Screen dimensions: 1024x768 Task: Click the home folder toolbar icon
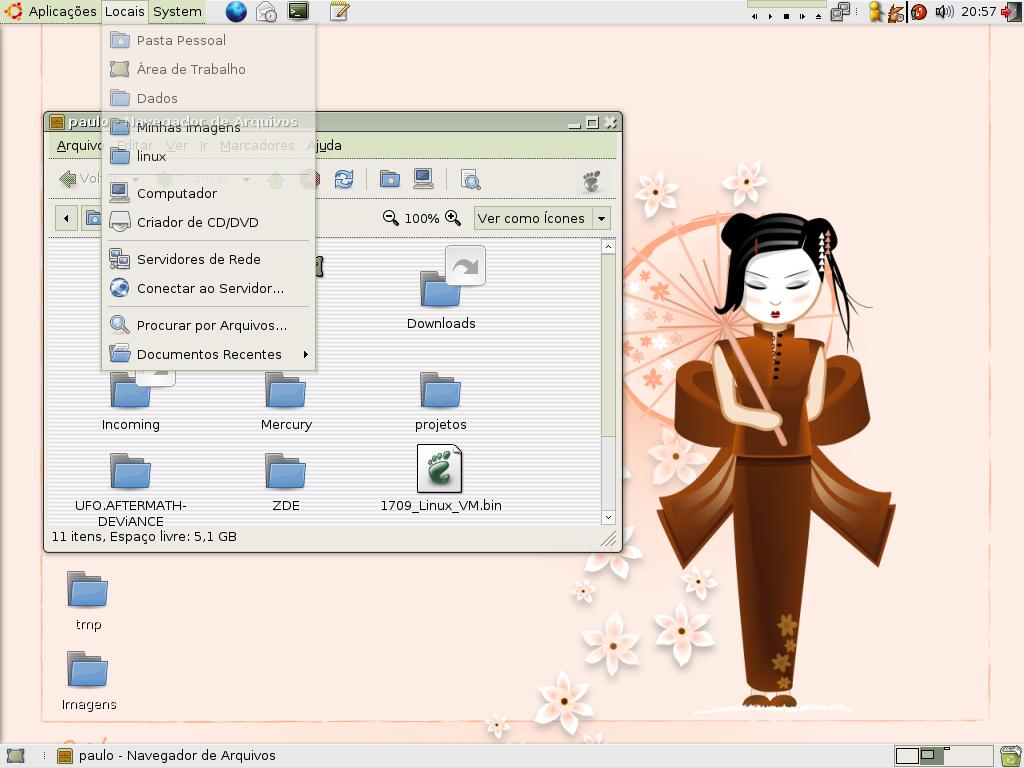tap(390, 179)
